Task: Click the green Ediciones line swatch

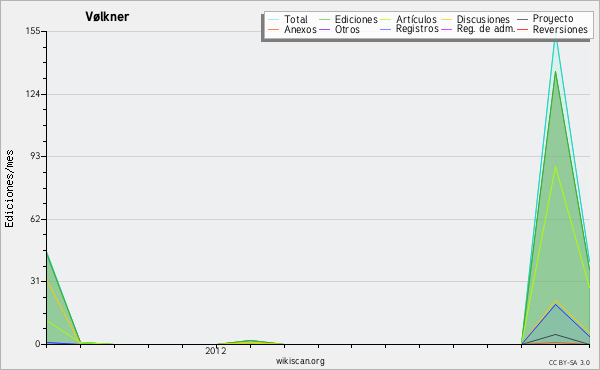Action: (324, 19)
